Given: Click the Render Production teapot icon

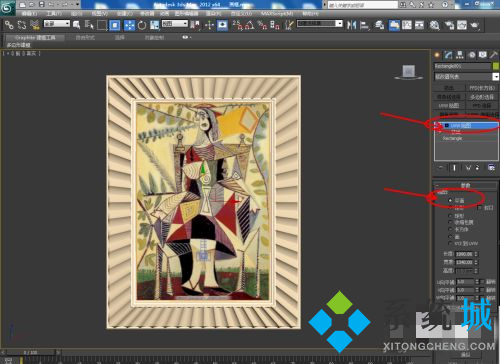Looking at the screenshot, I should [x=475, y=25].
